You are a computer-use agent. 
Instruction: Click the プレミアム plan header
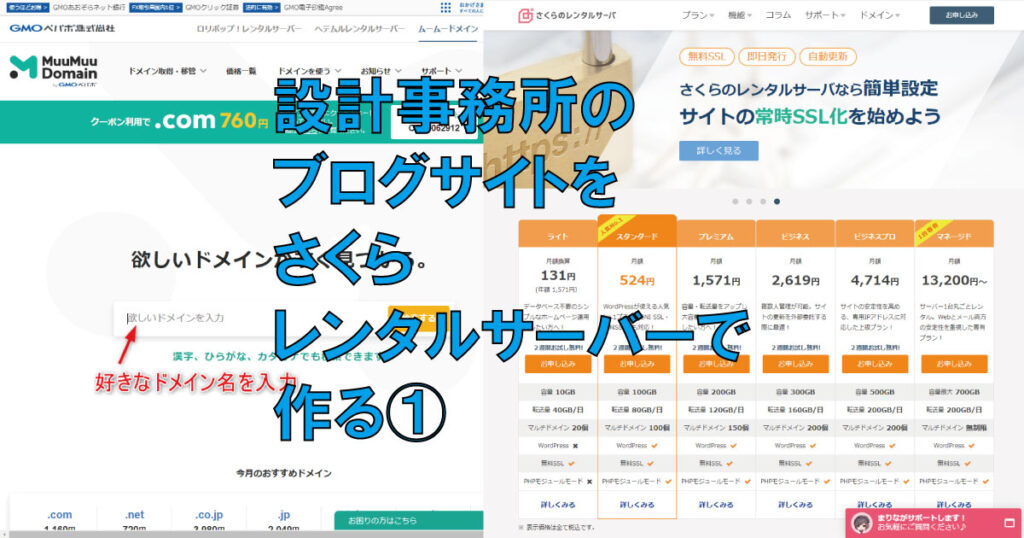716,235
